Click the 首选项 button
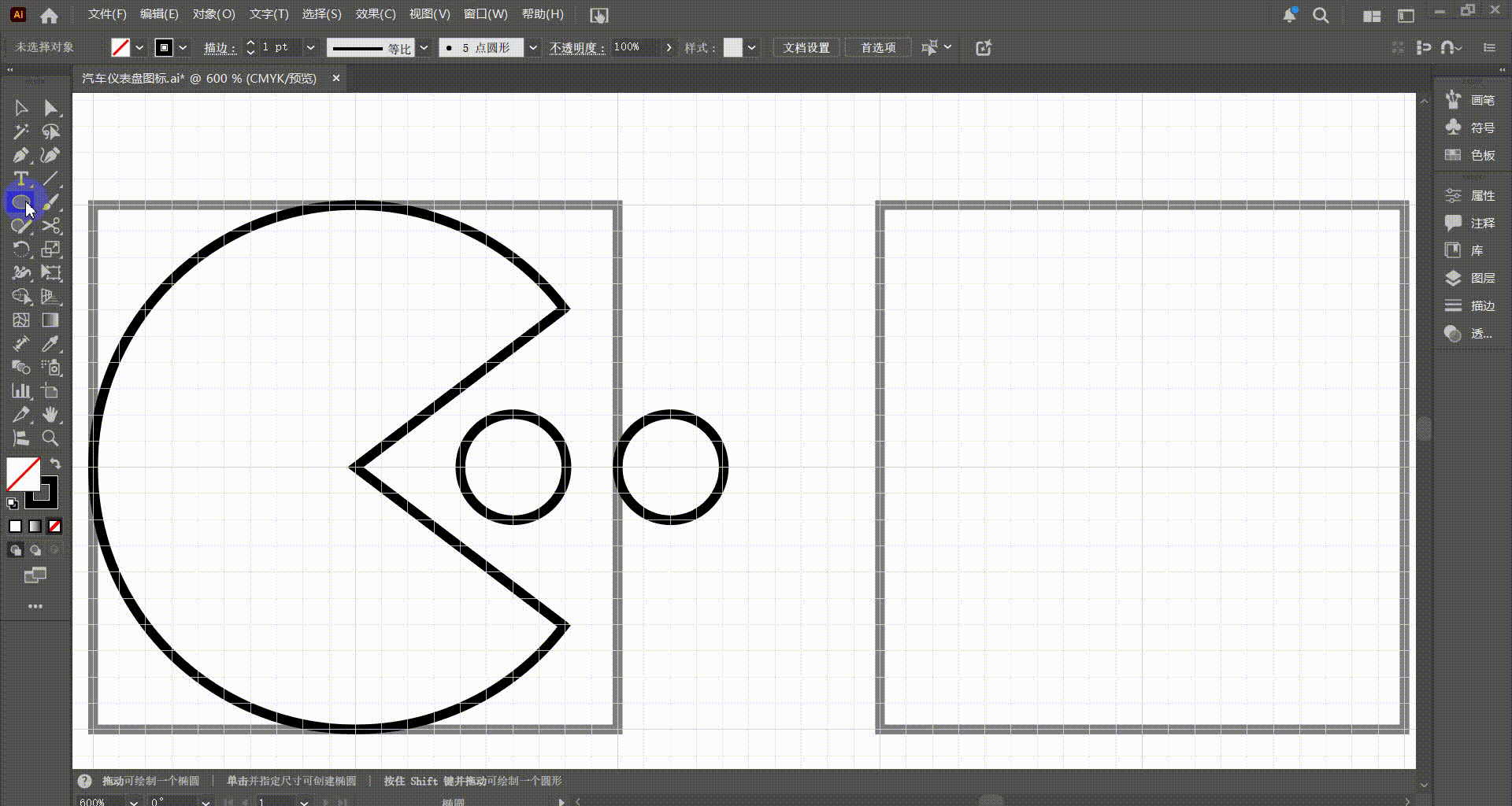 [878, 48]
